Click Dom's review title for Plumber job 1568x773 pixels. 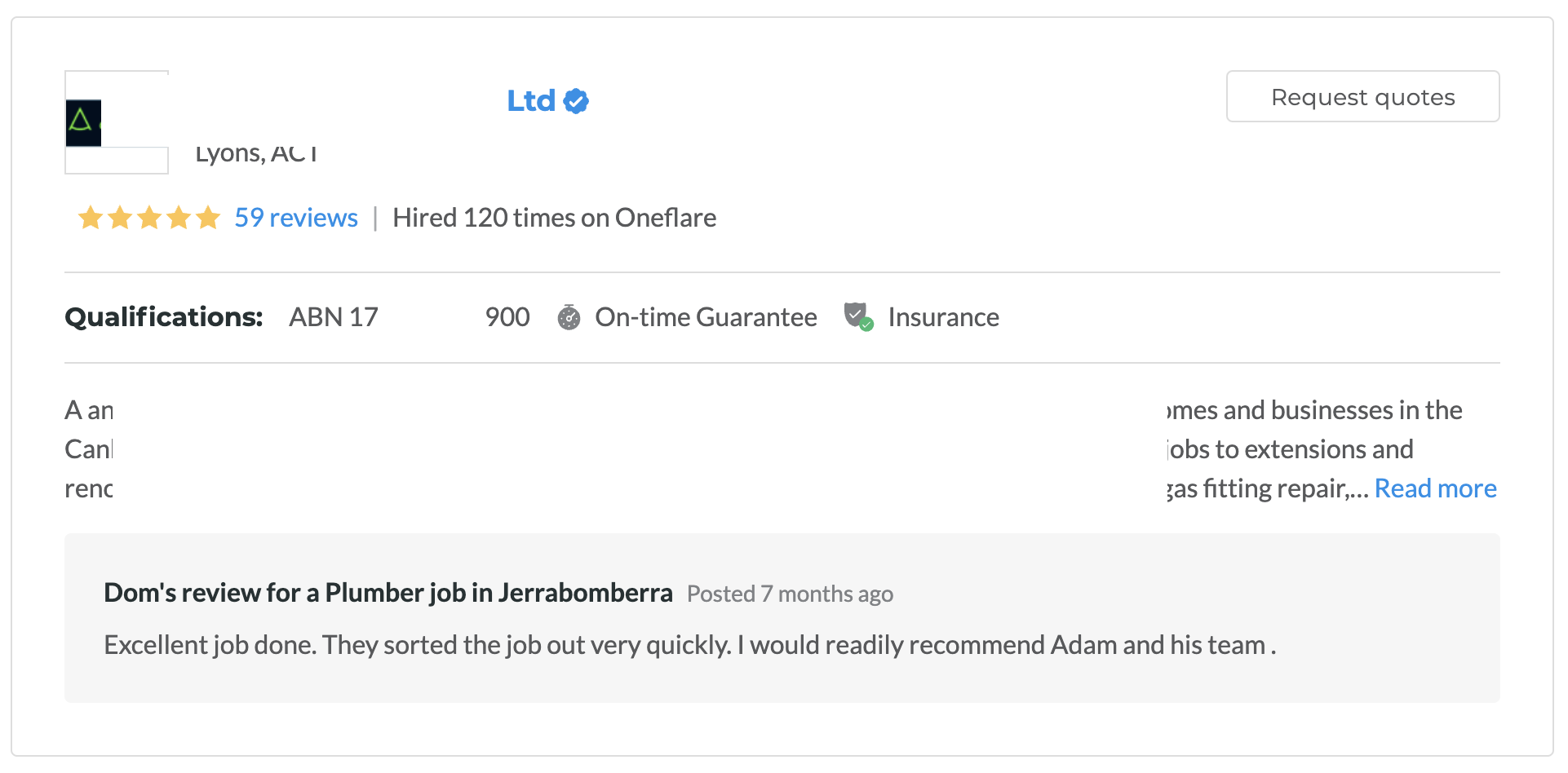point(388,593)
